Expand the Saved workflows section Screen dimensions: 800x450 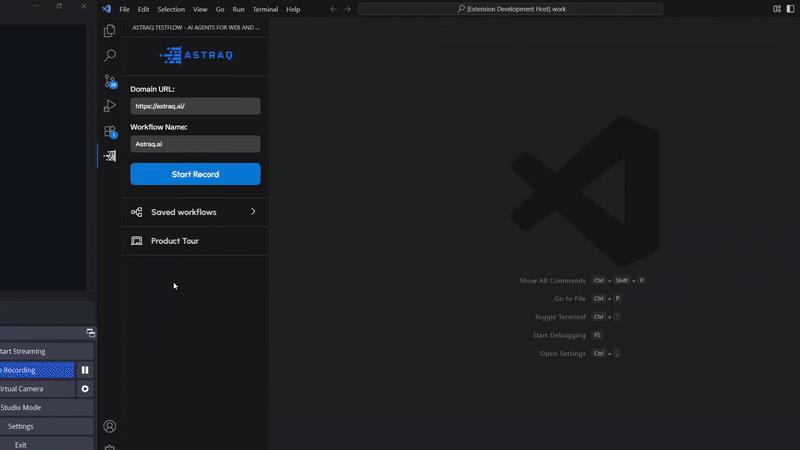[194, 212]
